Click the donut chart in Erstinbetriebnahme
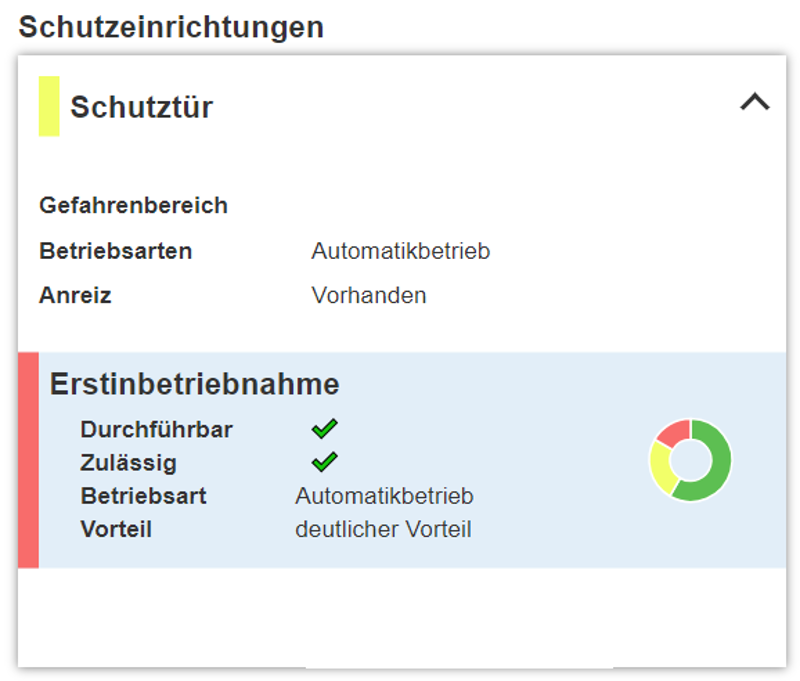800x681 pixels. pos(690,459)
